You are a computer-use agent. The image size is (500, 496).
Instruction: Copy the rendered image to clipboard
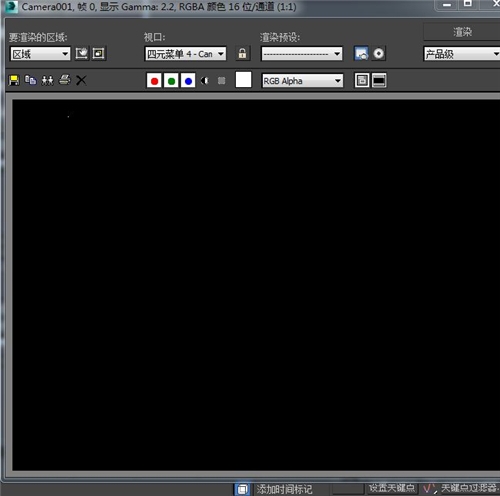pyautogui.click(x=31, y=80)
